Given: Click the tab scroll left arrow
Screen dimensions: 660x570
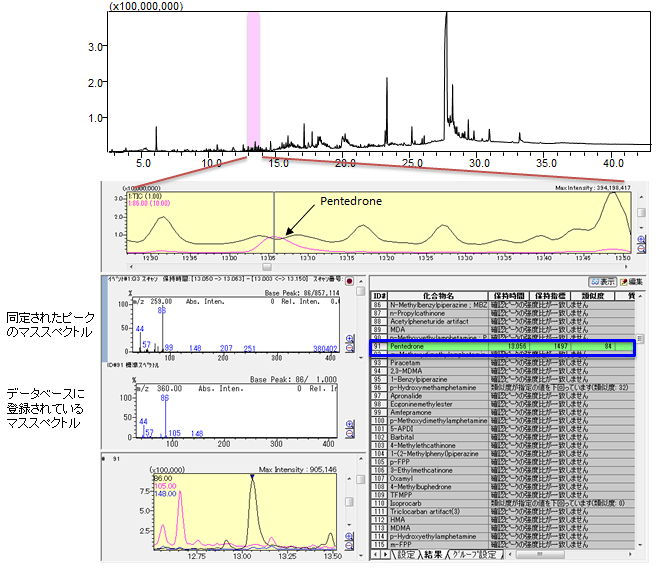Looking at the screenshot, I should click(x=376, y=555).
